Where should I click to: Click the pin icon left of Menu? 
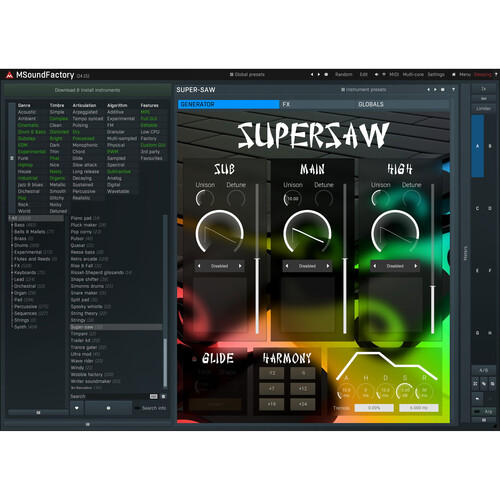tap(454, 75)
